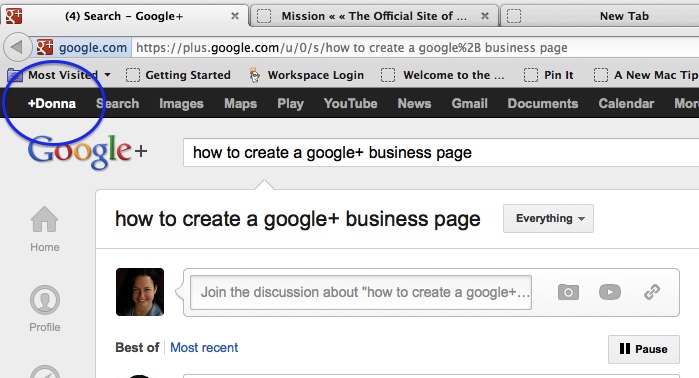Open YouTube in the Google bar

pyautogui.click(x=351, y=103)
